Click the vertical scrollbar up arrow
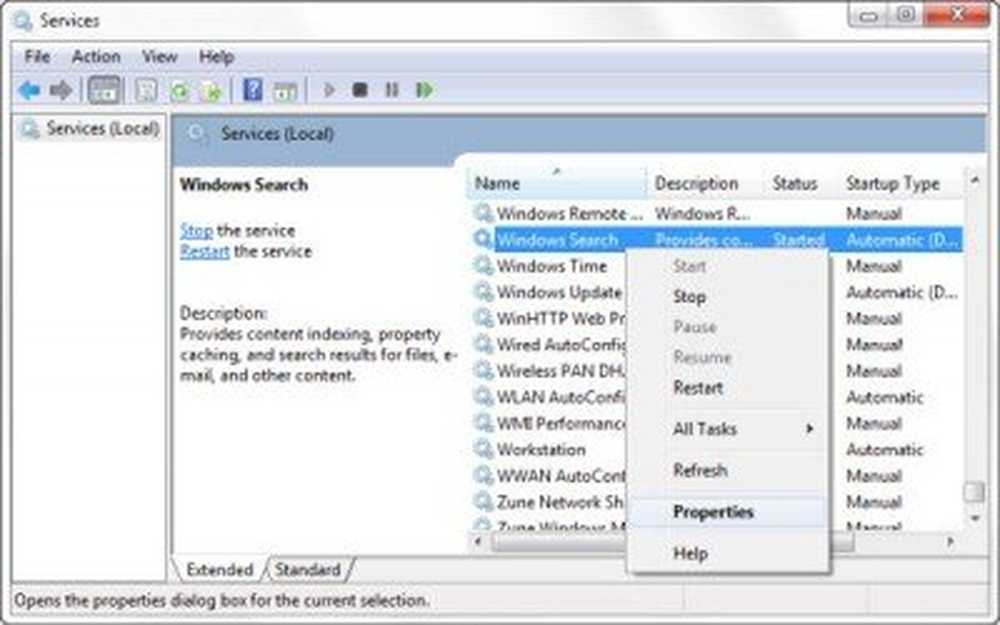 click(x=974, y=180)
